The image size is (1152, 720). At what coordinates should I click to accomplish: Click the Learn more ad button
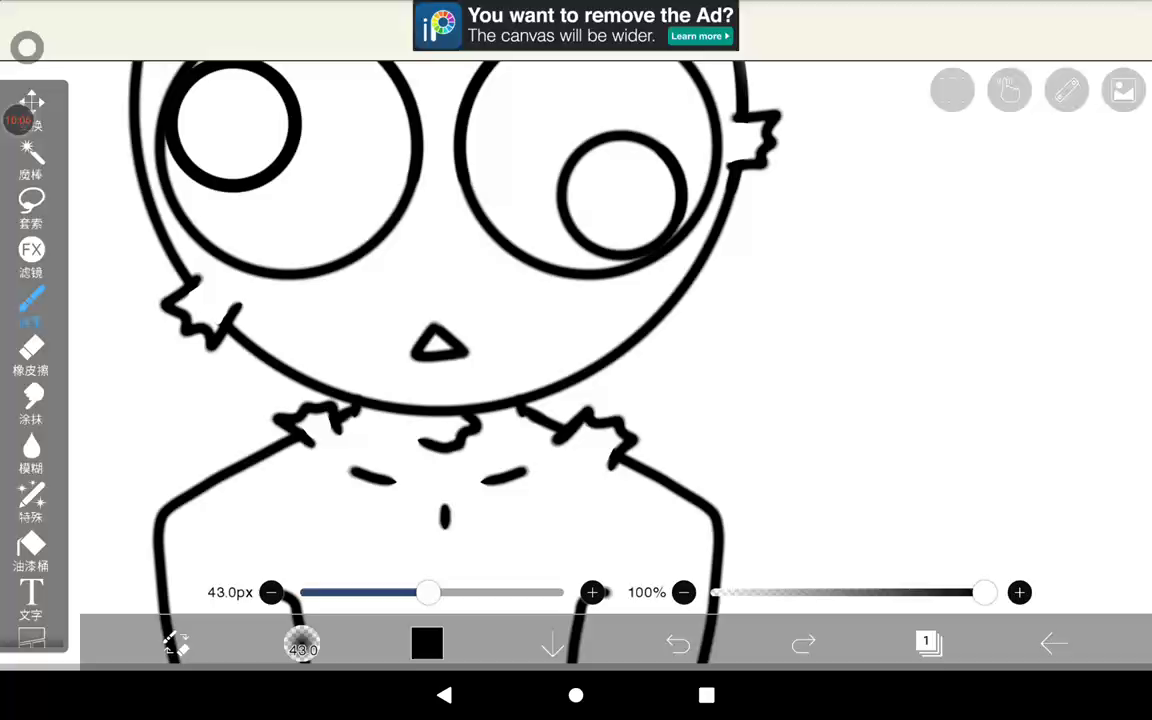[x=700, y=36]
